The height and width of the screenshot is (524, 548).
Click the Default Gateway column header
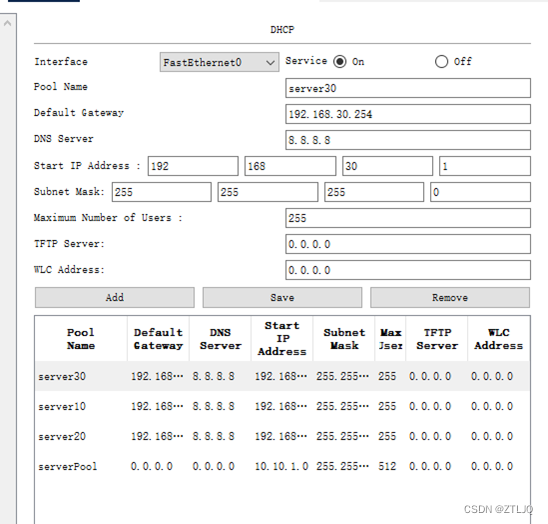[x=158, y=339]
